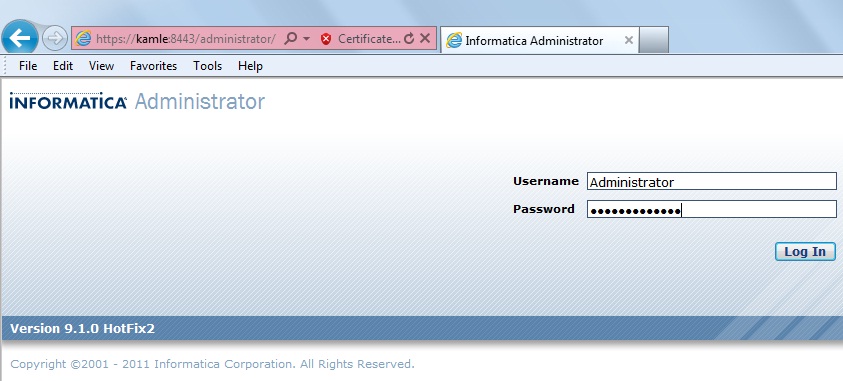Click the Version 9.1.0 HotFix2 text
Screen dimensions: 843x381
83,328
